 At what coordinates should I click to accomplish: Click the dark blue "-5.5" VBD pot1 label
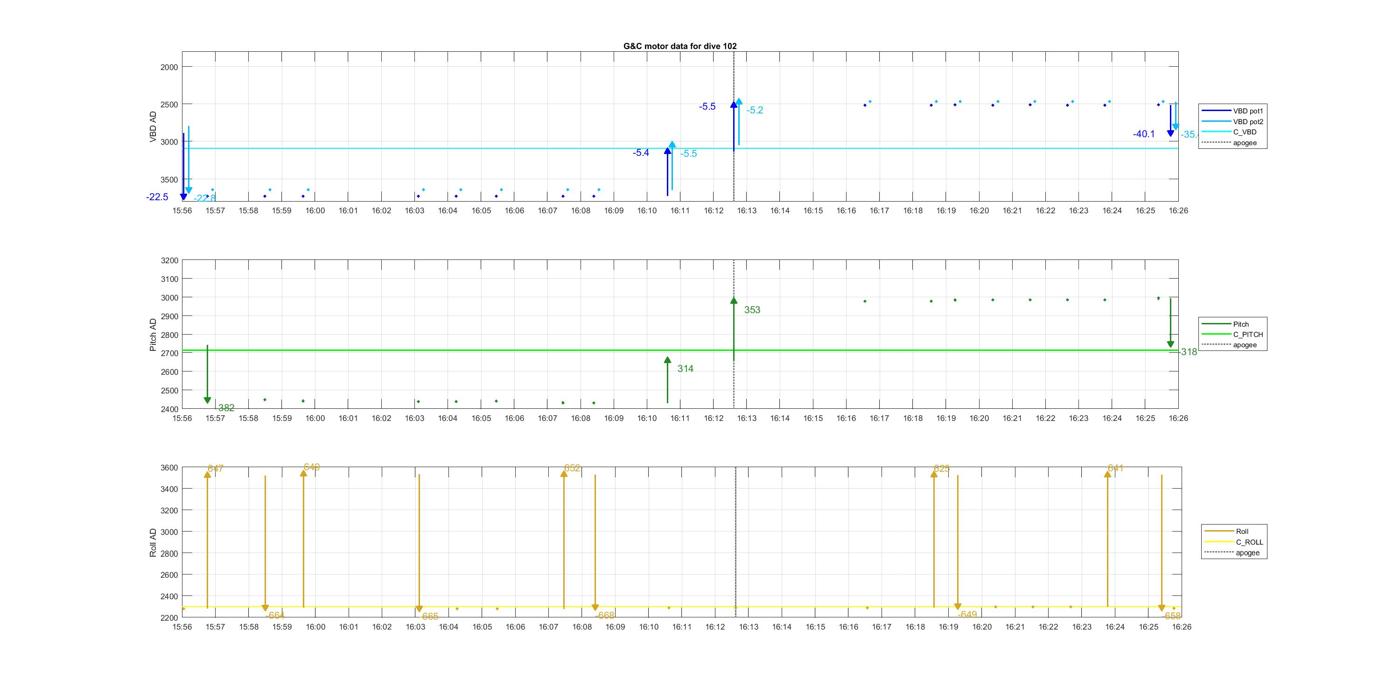click(x=707, y=106)
